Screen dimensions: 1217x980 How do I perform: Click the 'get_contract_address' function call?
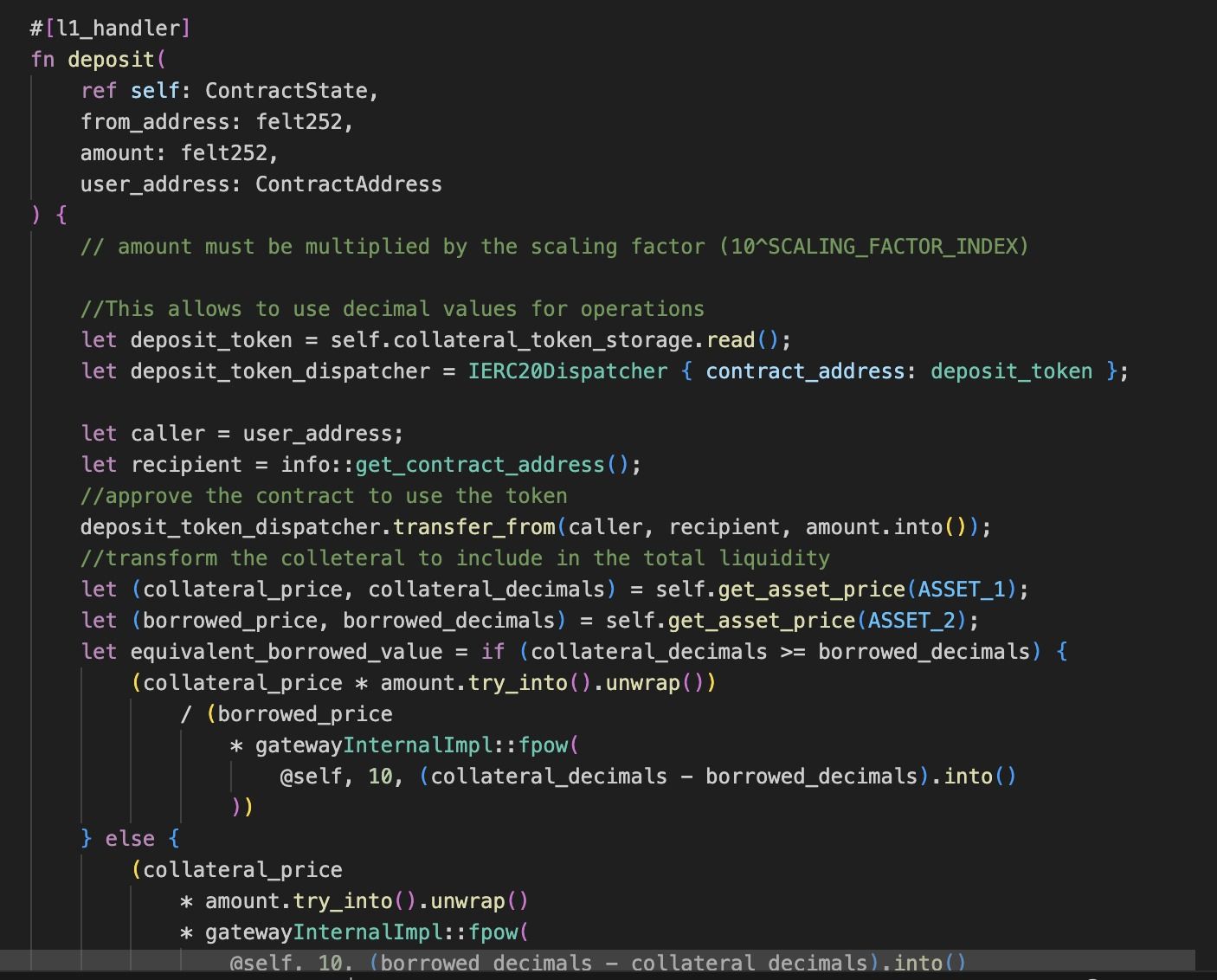pyautogui.click(x=480, y=465)
